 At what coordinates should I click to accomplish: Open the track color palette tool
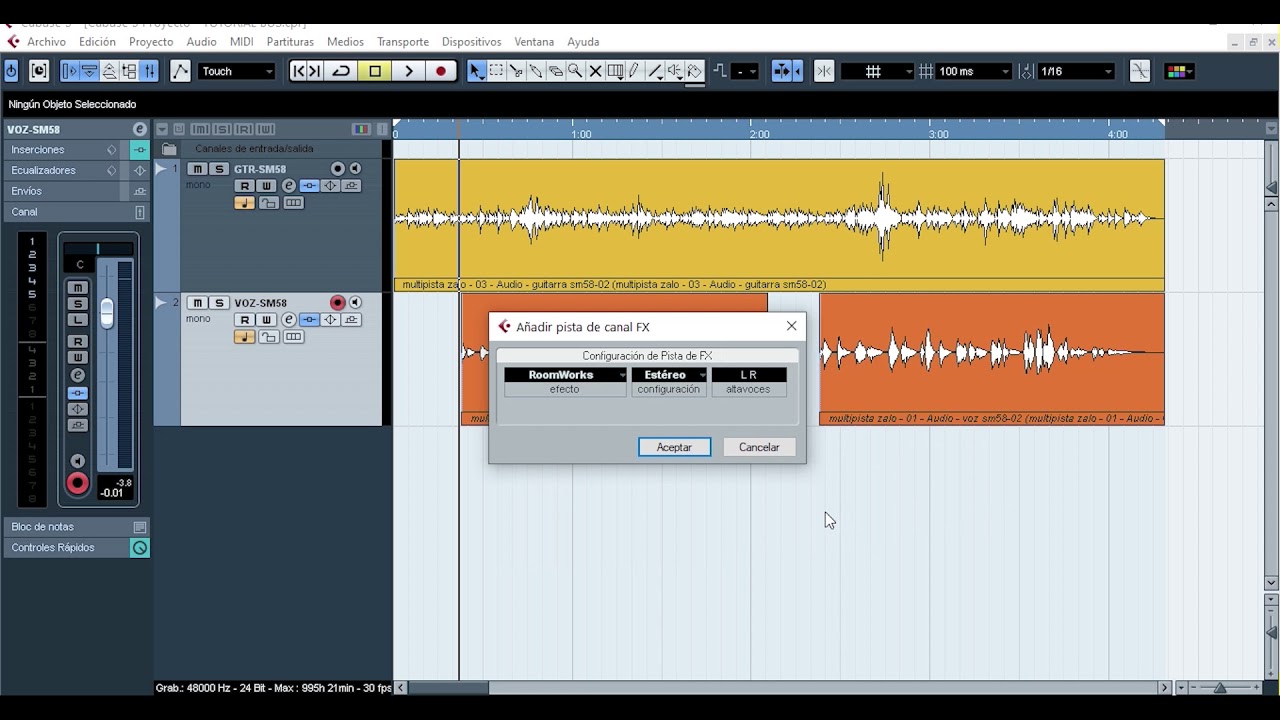click(1179, 71)
